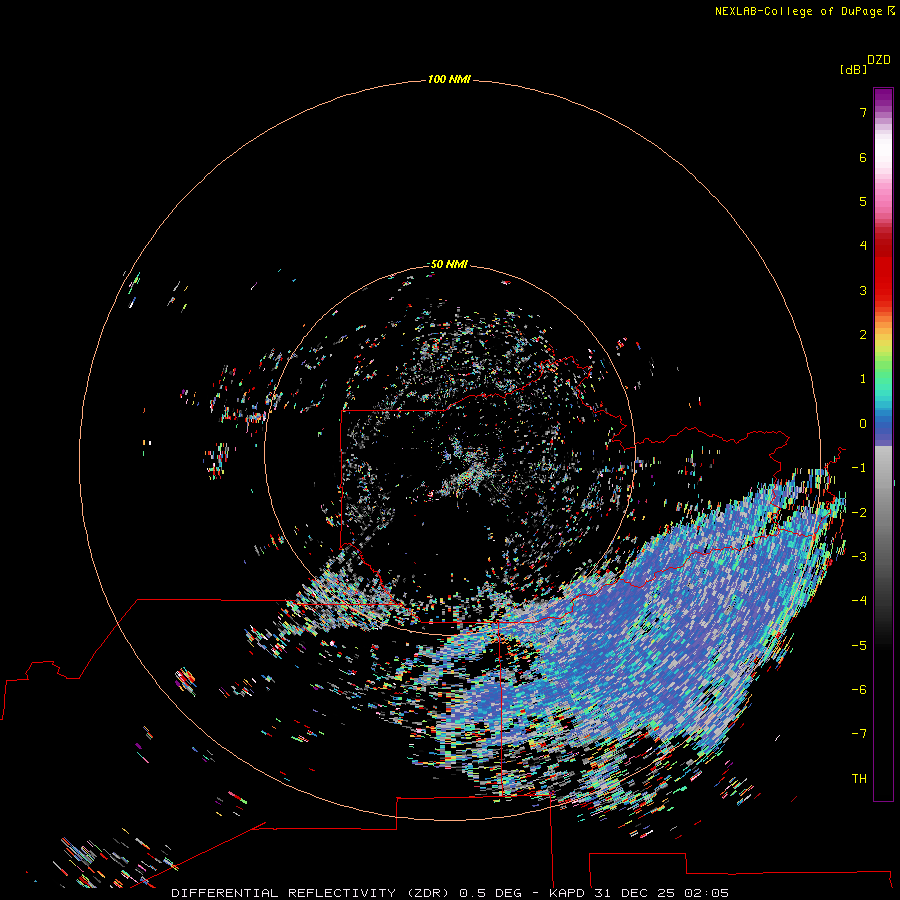This screenshot has height=900, width=900.
Task: Click the -5 value on the color scale
Action: (859, 646)
